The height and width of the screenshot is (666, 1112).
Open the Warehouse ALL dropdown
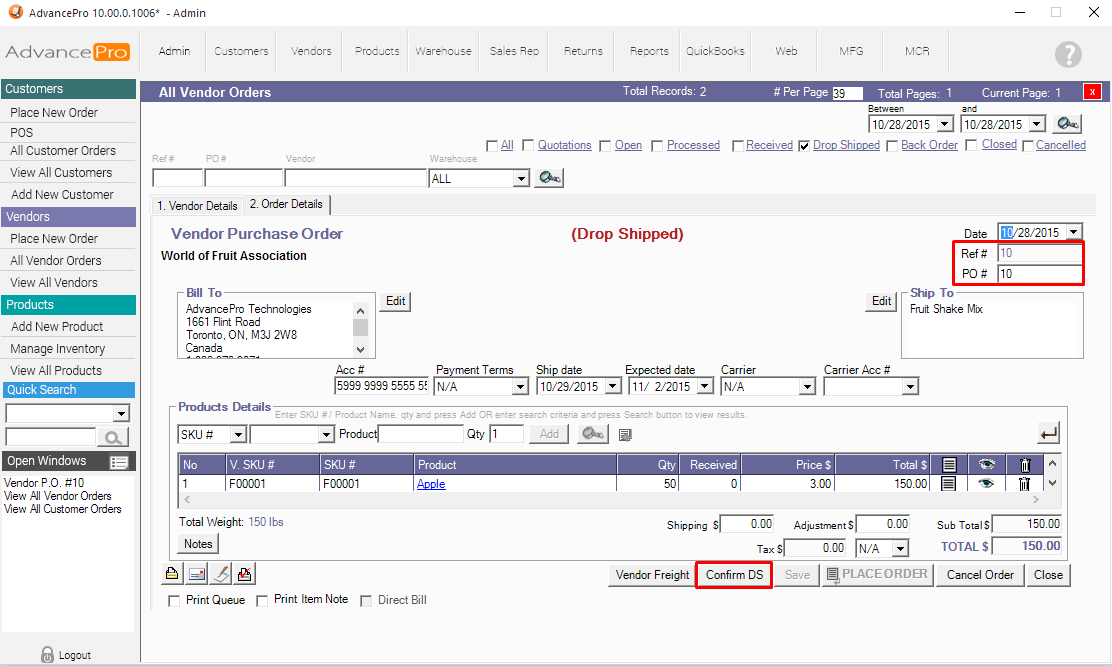(x=520, y=179)
